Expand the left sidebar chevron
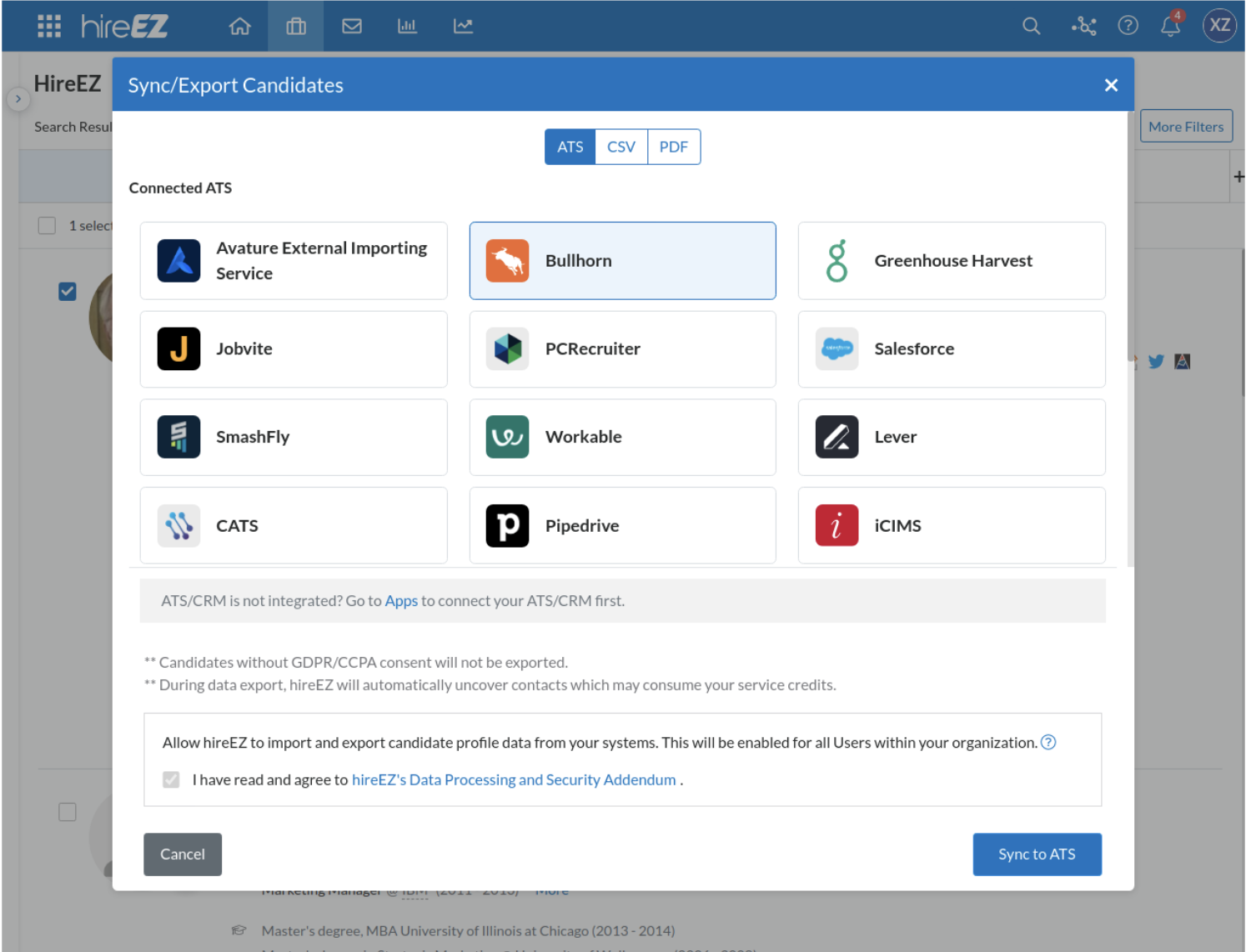Image resolution: width=1246 pixels, height=952 pixels. 18,99
